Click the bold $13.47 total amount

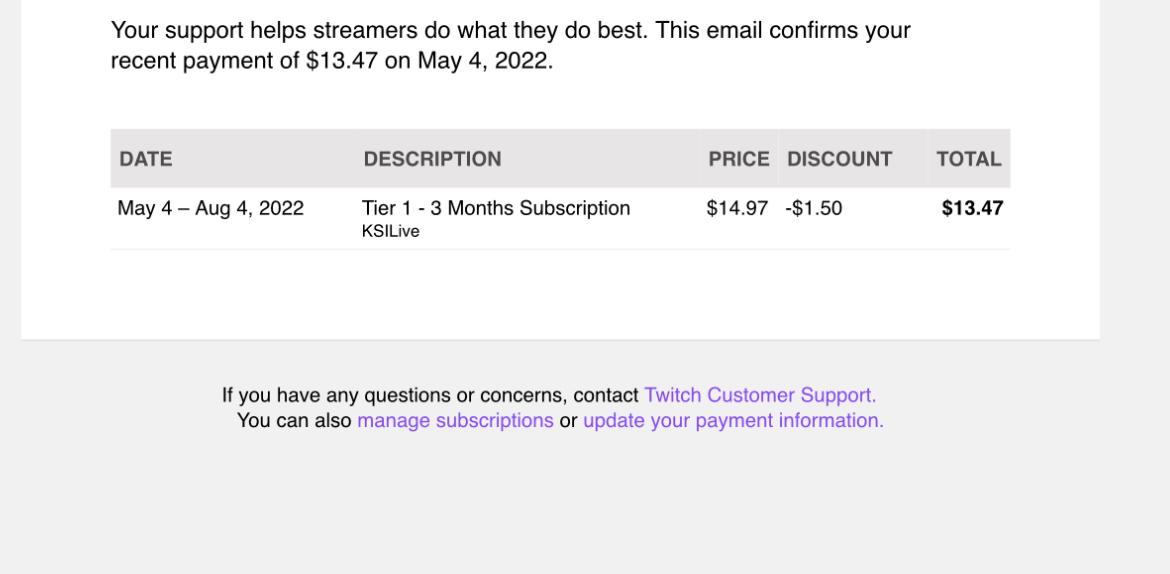coord(972,208)
